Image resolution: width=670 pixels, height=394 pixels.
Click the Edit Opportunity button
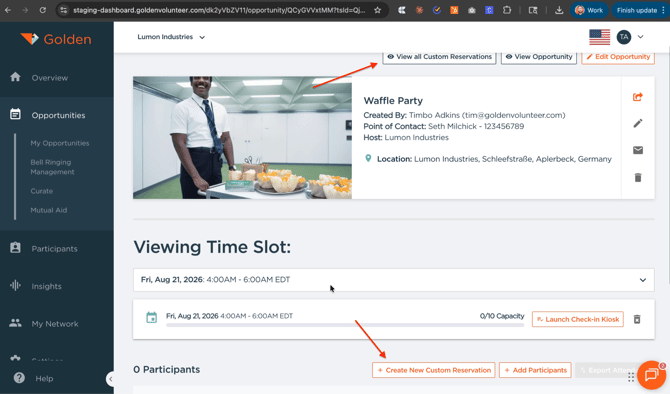coord(618,57)
